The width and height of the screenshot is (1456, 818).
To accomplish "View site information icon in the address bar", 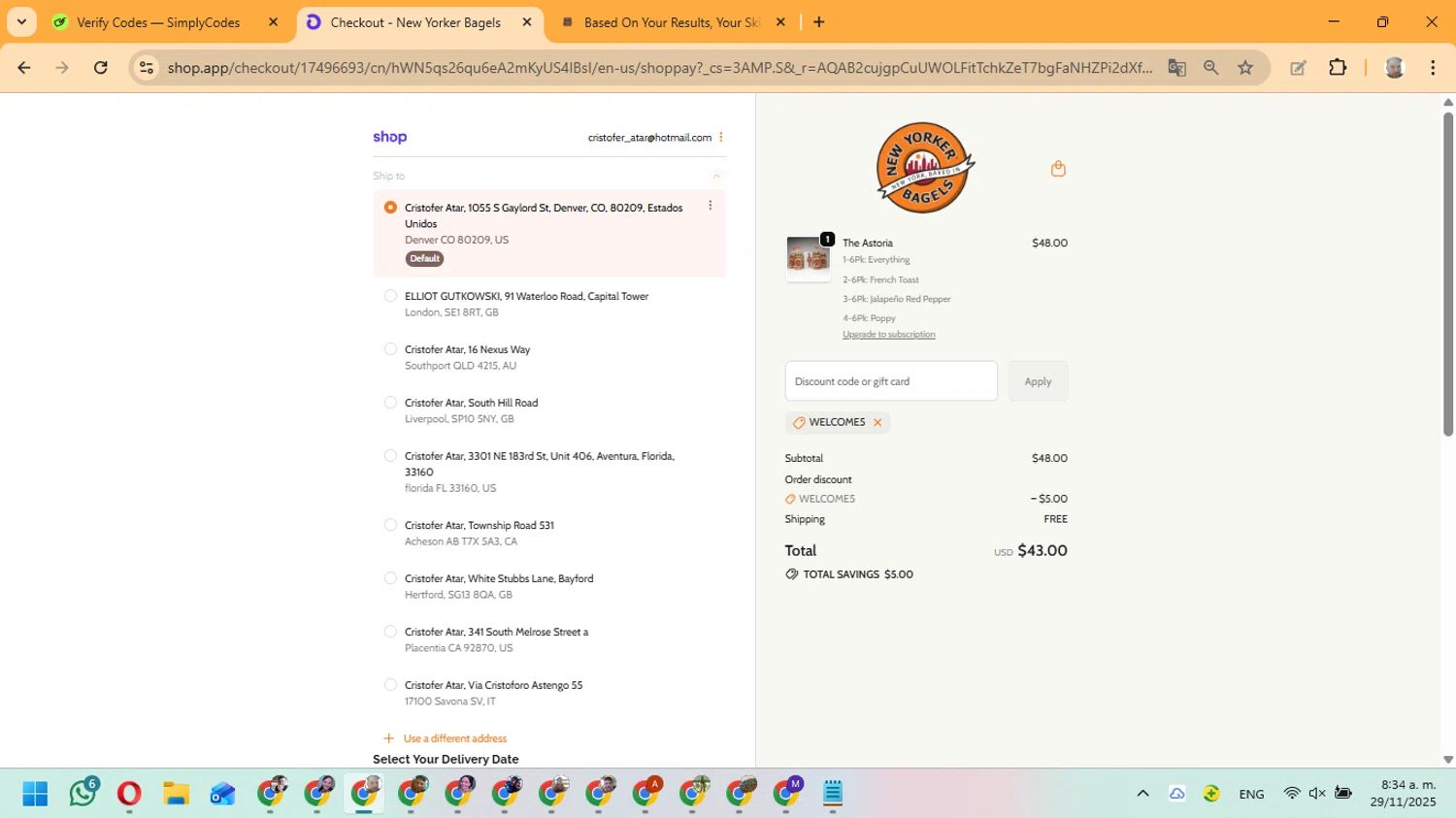I will click(147, 67).
